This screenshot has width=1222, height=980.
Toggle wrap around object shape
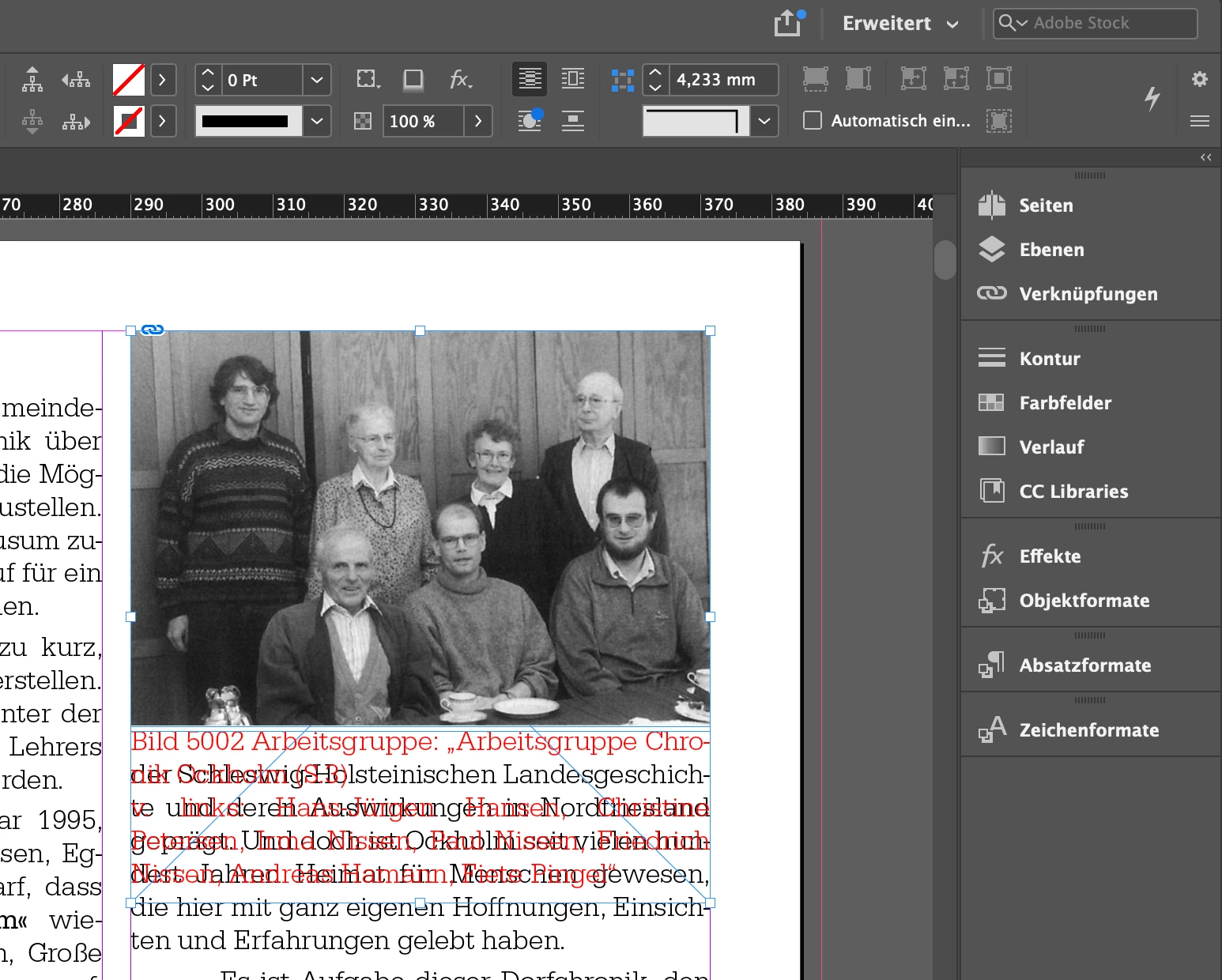pyautogui.click(x=530, y=121)
